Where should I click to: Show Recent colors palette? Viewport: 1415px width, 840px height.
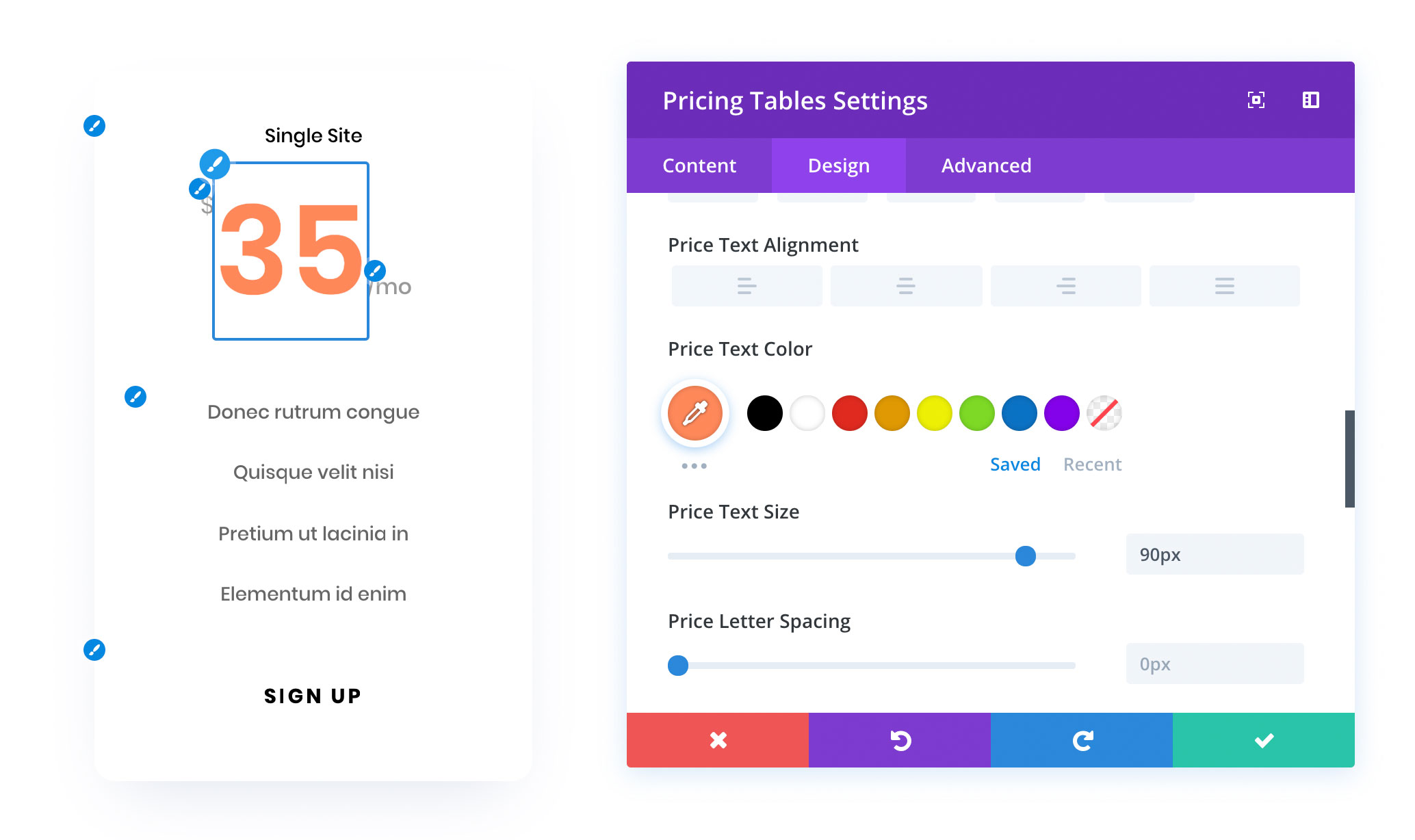coord(1092,464)
